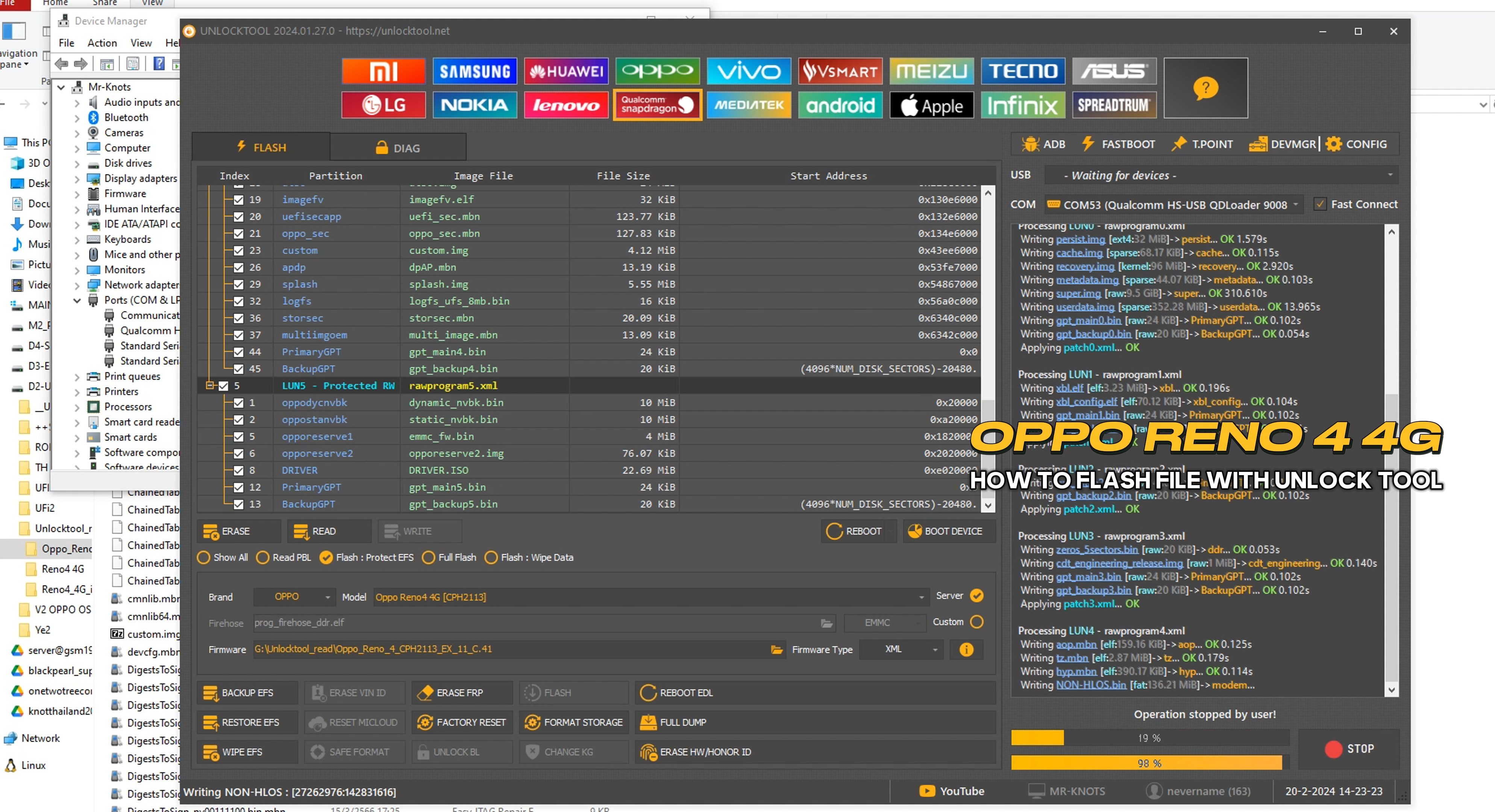Image resolution: width=1495 pixels, height=812 pixels.
Task: Browse for firmware folder icon
Action: tap(776, 650)
